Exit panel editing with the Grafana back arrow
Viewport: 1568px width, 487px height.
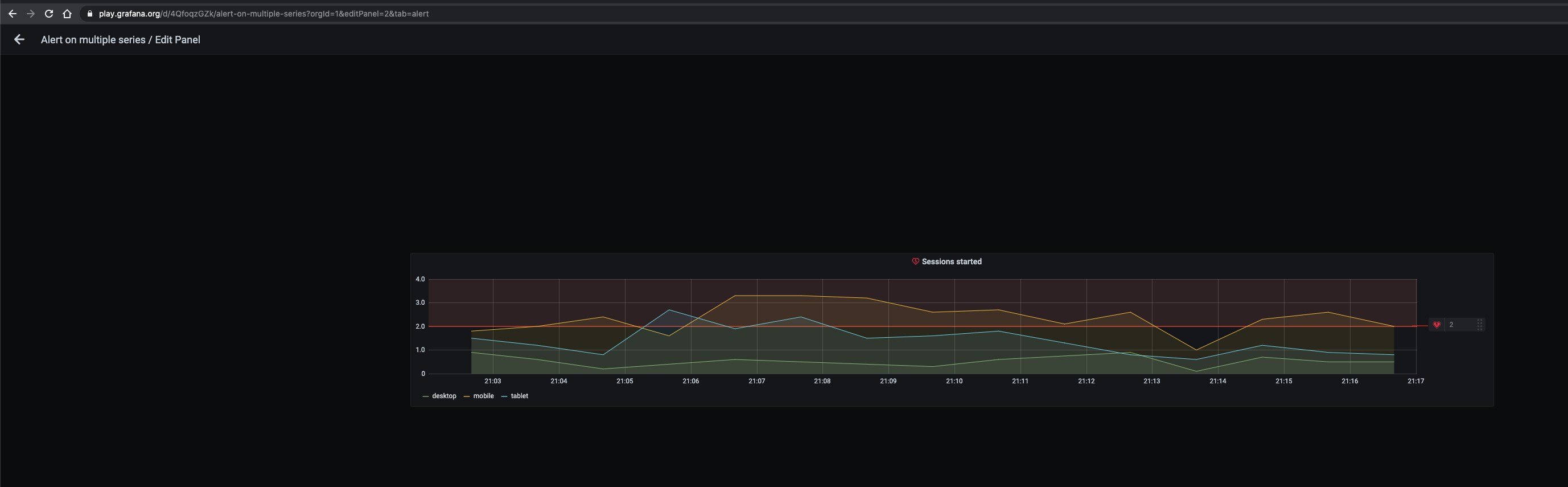19,40
